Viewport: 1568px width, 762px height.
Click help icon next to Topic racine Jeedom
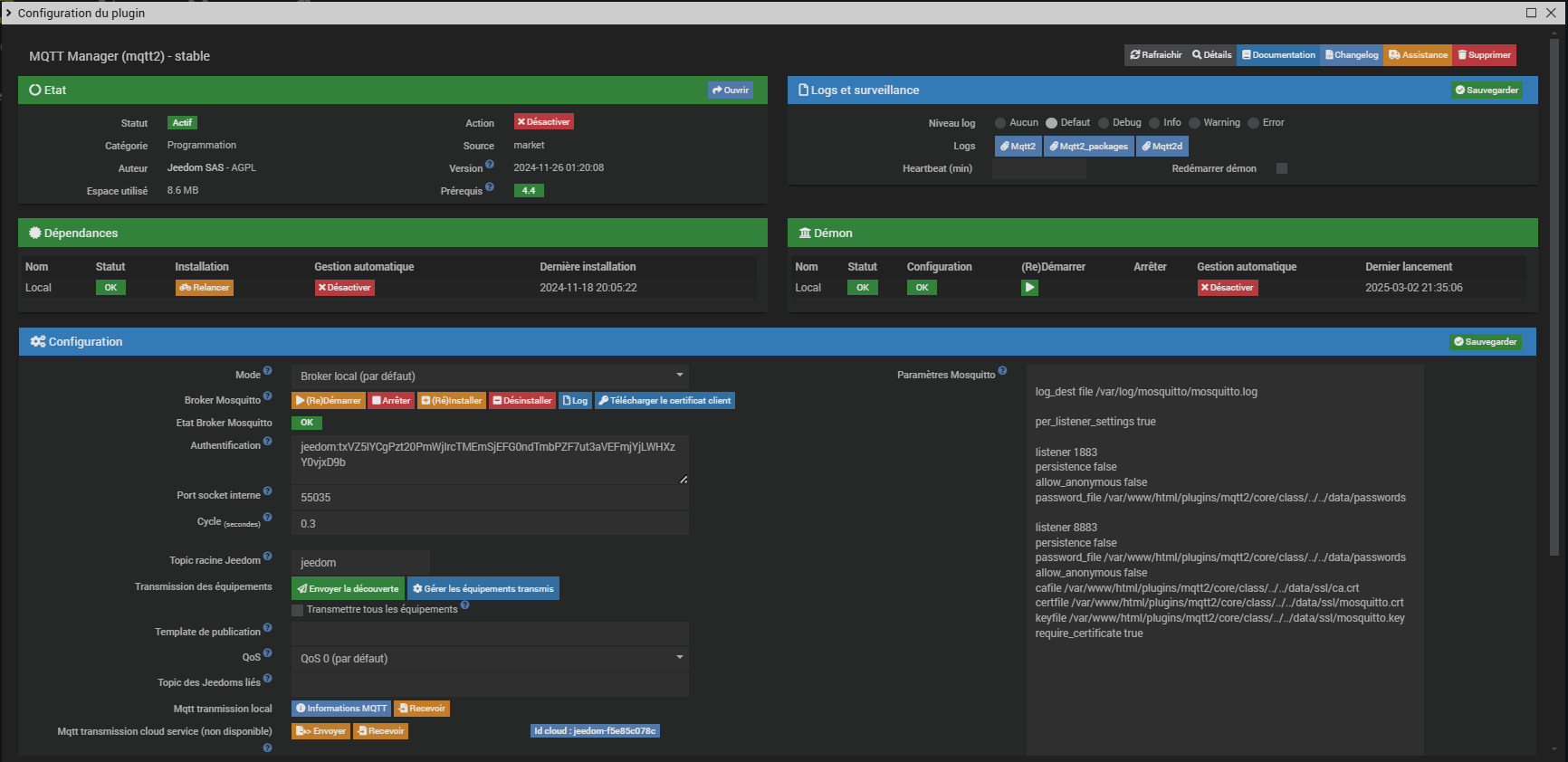(267, 557)
